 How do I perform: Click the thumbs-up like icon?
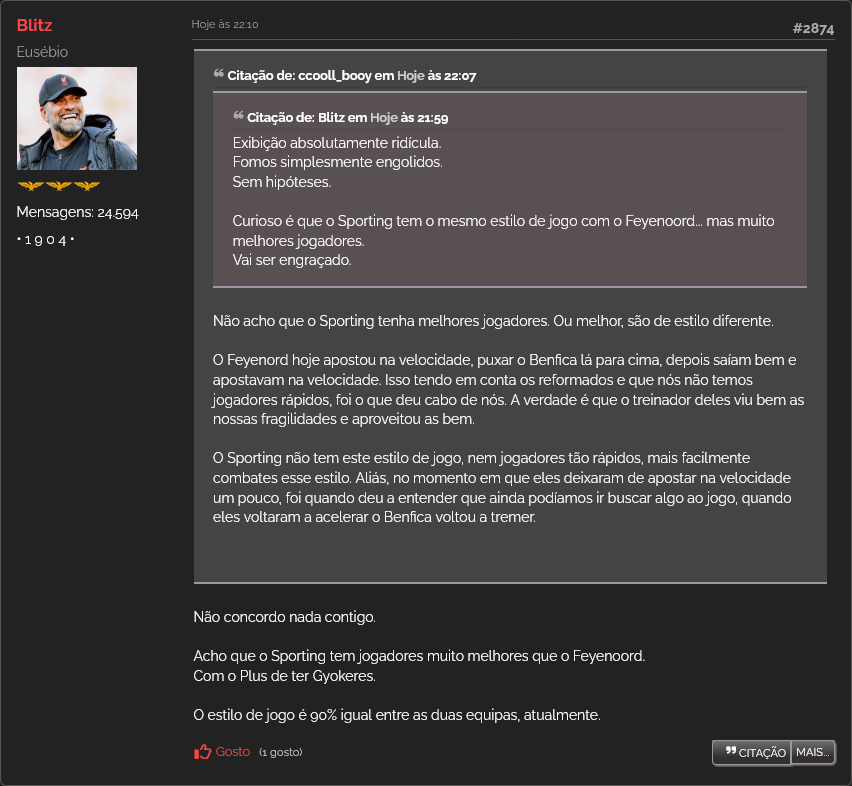click(x=203, y=752)
